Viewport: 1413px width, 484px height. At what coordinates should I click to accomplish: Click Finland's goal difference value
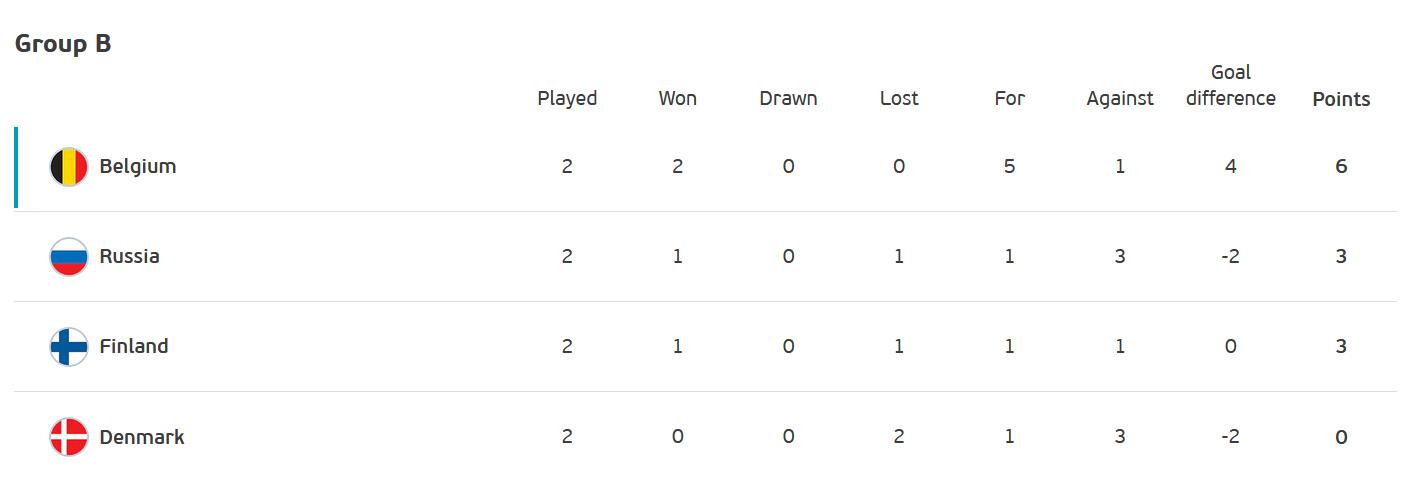[x=1231, y=347]
